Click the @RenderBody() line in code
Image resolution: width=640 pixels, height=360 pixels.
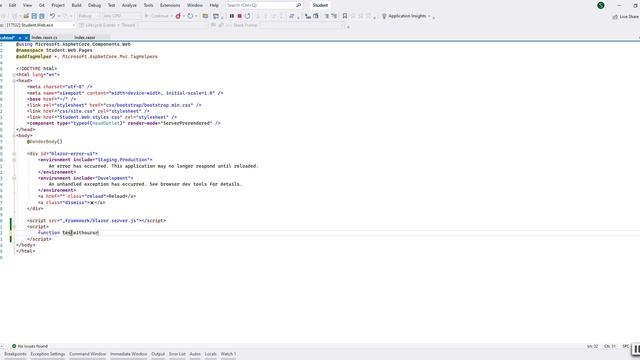(x=45, y=142)
